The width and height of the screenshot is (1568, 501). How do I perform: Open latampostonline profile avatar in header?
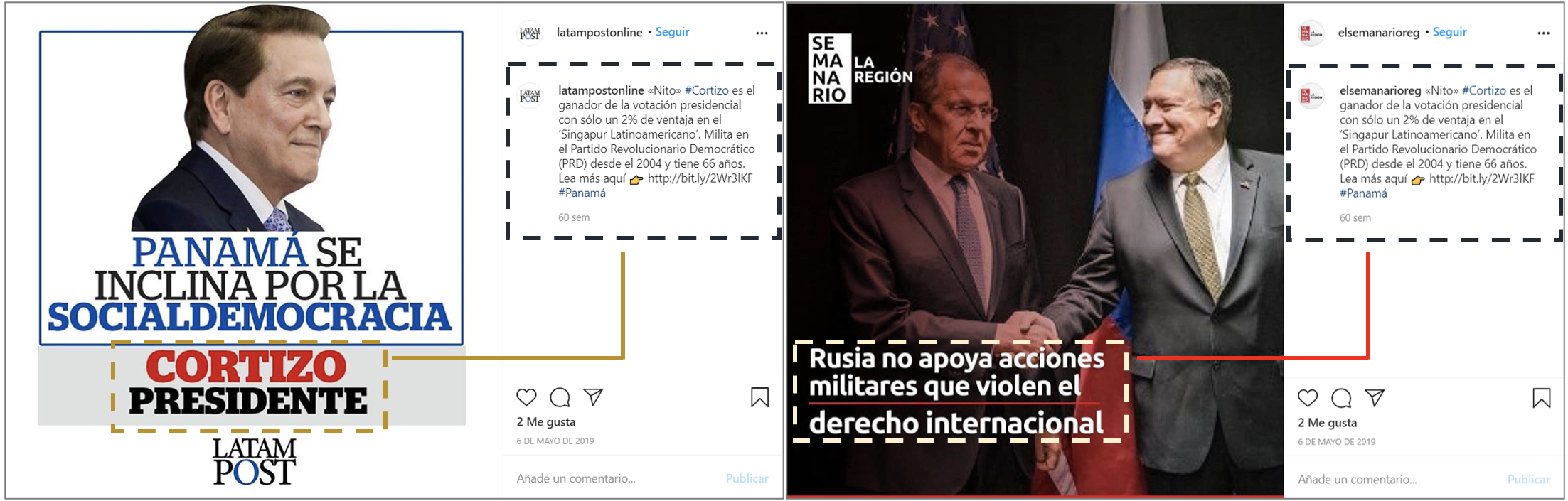point(530,33)
